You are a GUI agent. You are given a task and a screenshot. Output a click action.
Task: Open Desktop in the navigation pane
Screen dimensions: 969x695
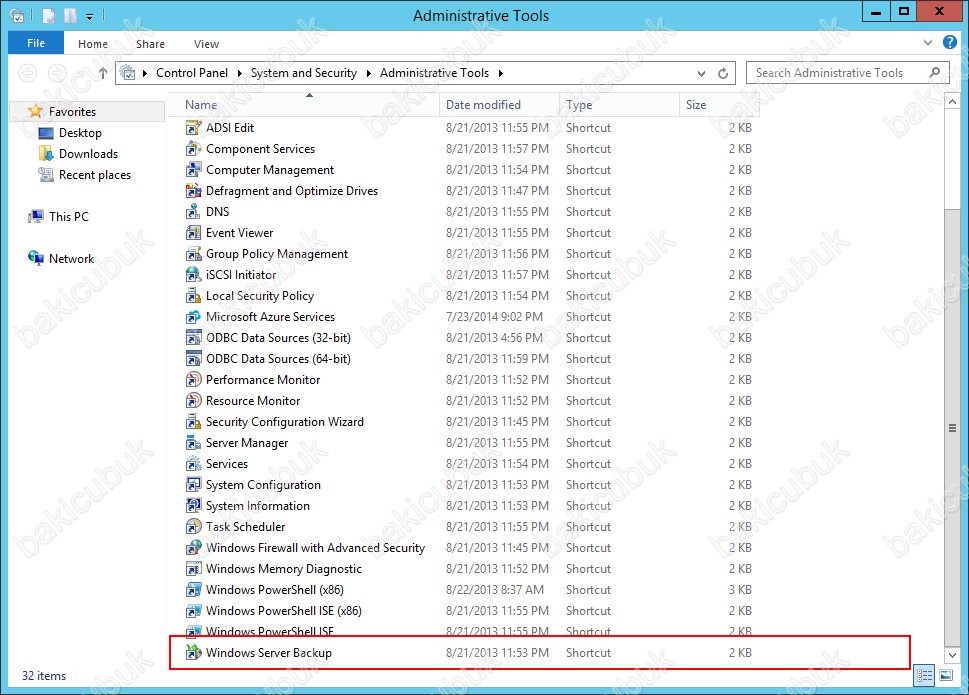click(x=80, y=133)
